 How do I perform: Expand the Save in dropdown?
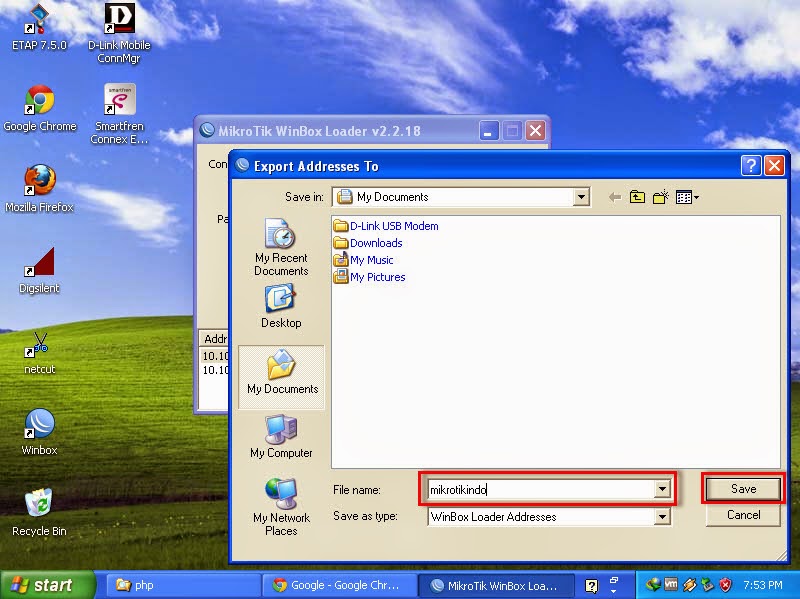(581, 197)
